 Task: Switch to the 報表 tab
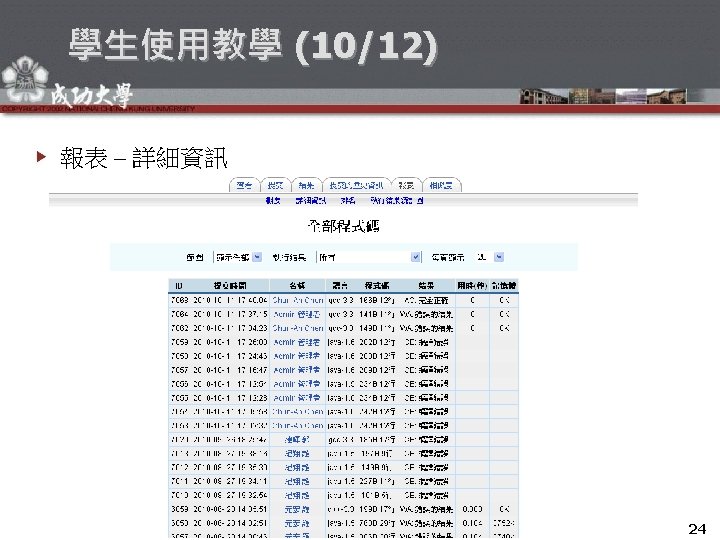(x=406, y=186)
